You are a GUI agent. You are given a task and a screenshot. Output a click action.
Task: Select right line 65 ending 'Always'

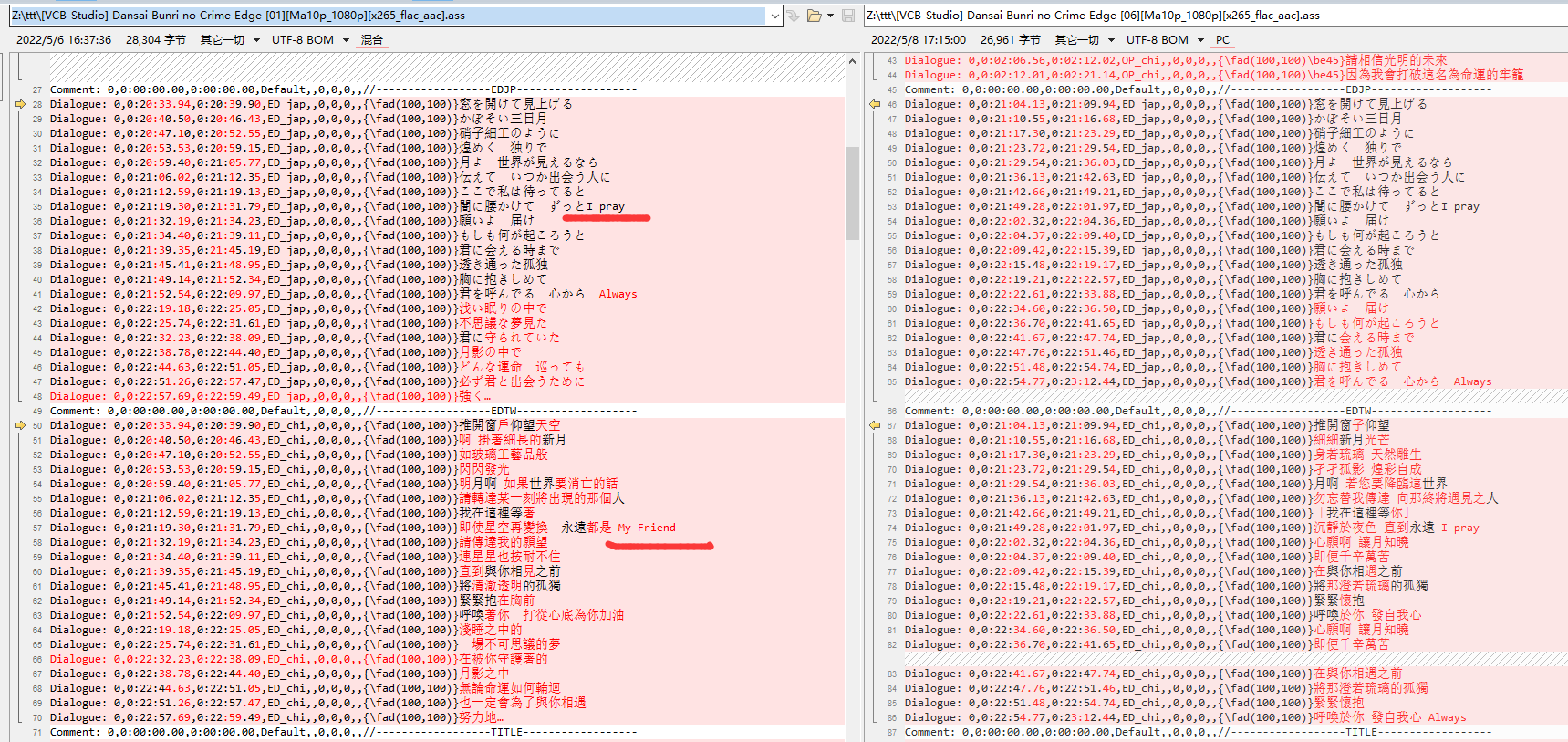1236,381
